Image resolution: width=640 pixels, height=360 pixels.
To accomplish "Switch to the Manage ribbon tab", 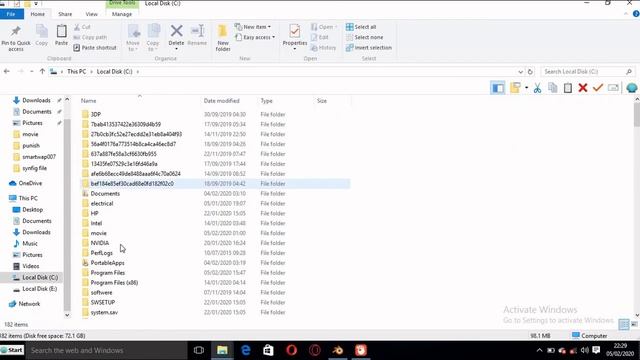I will [x=122, y=14].
